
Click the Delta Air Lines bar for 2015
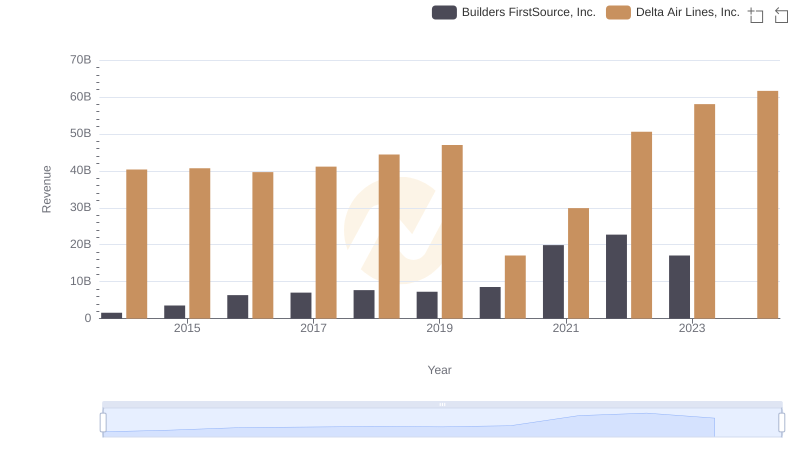199,243
